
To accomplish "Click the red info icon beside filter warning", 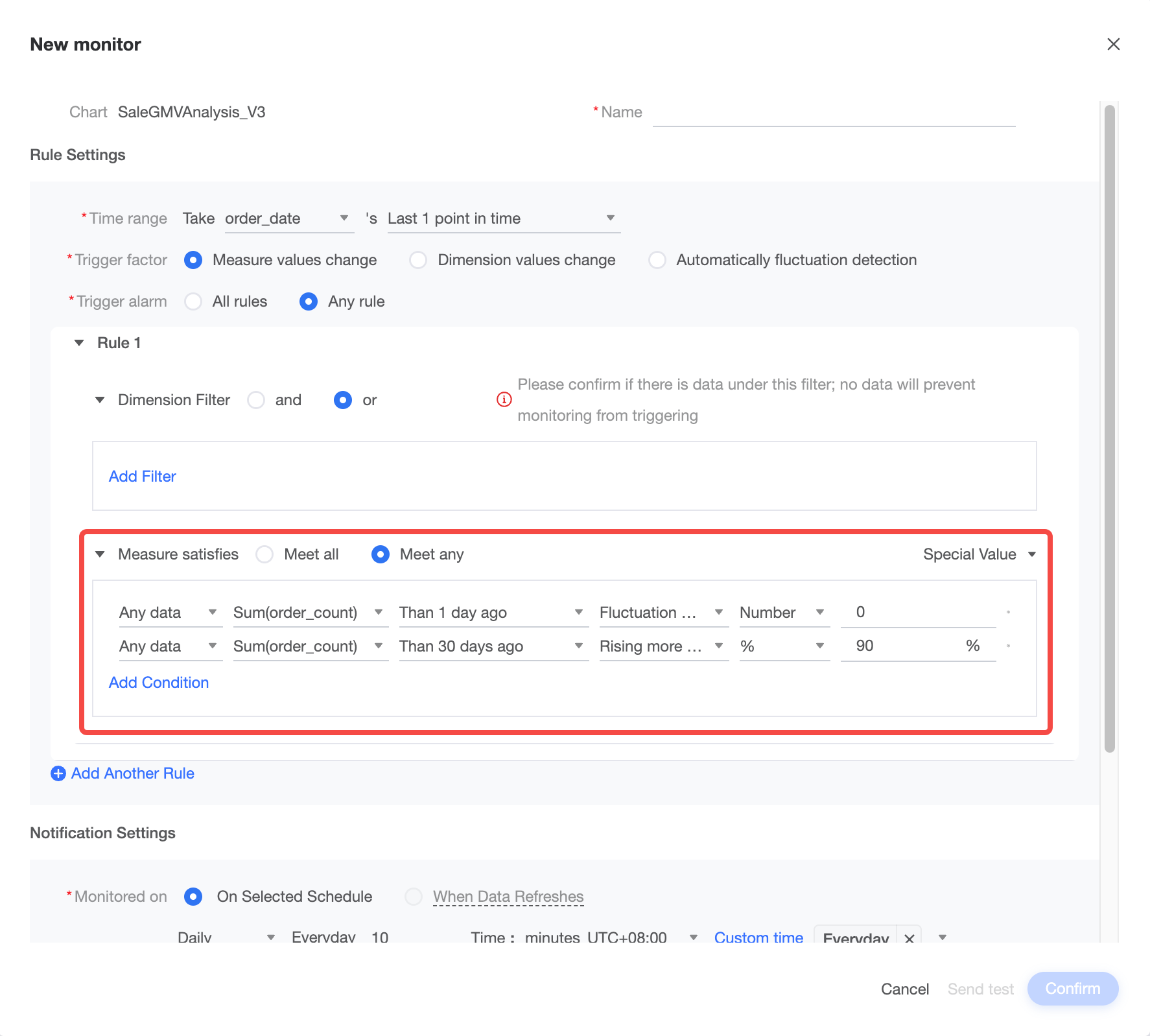I will point(504,399).
